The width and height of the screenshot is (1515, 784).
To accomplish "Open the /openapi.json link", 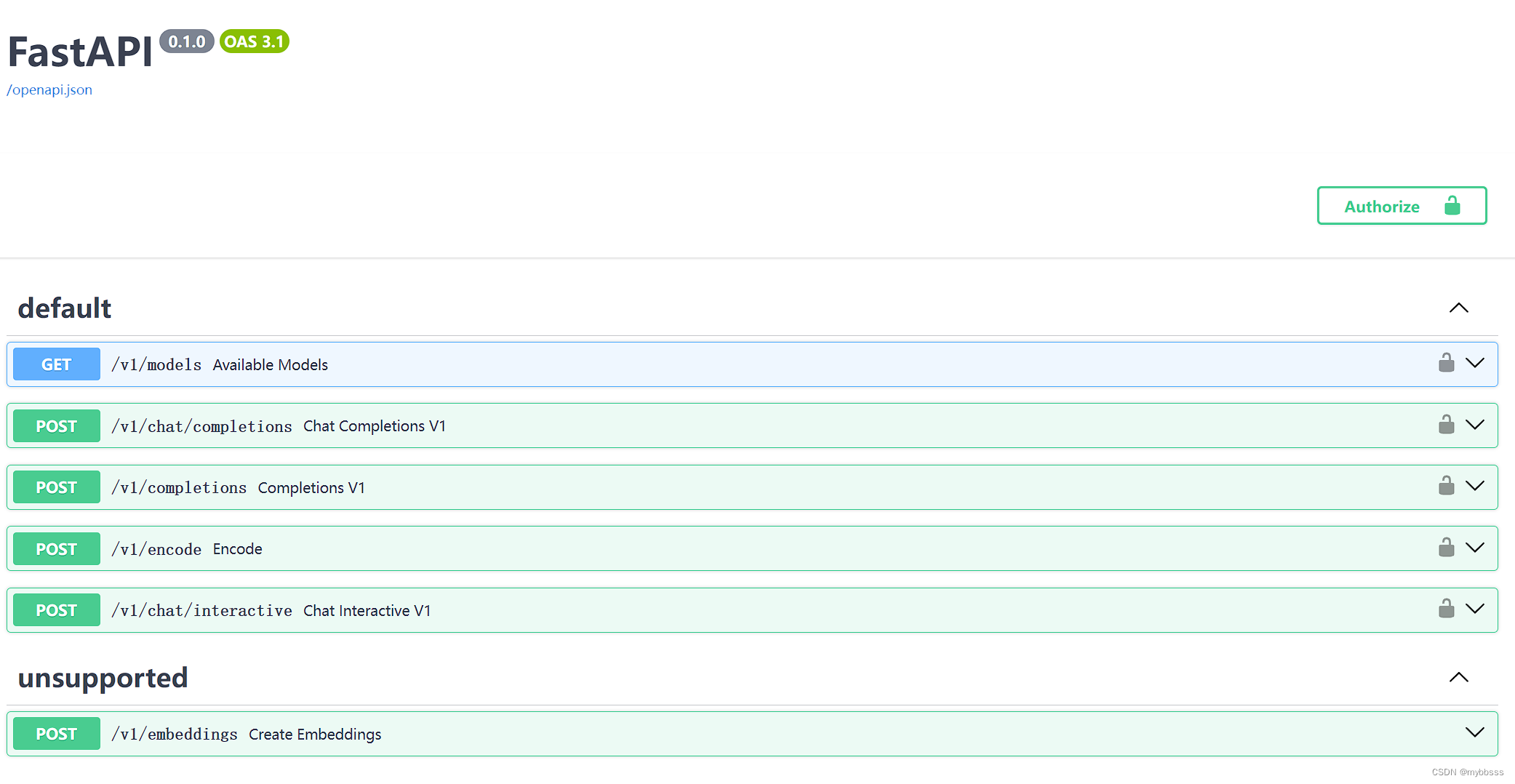I will tap(49, 89).
